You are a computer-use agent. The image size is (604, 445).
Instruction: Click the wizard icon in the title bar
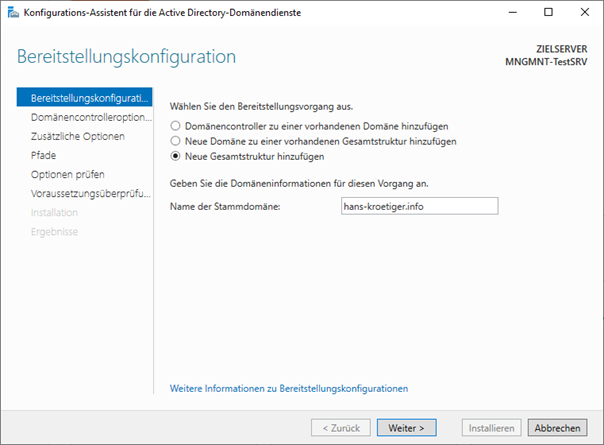pyautogui.click(x=11, y=12)
